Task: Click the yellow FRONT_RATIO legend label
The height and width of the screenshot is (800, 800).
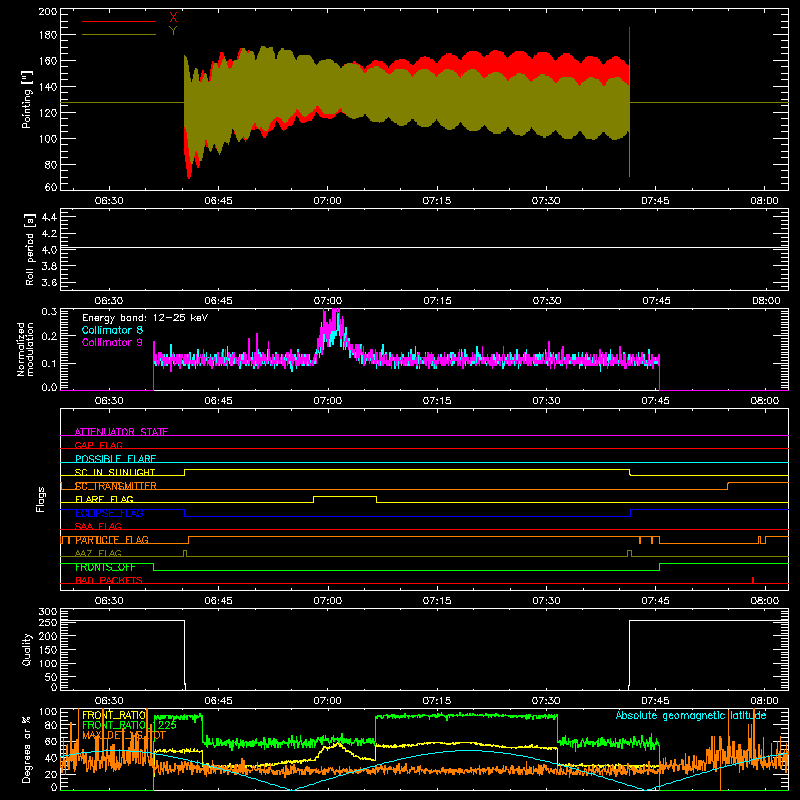Action: [x=114, y=715]
